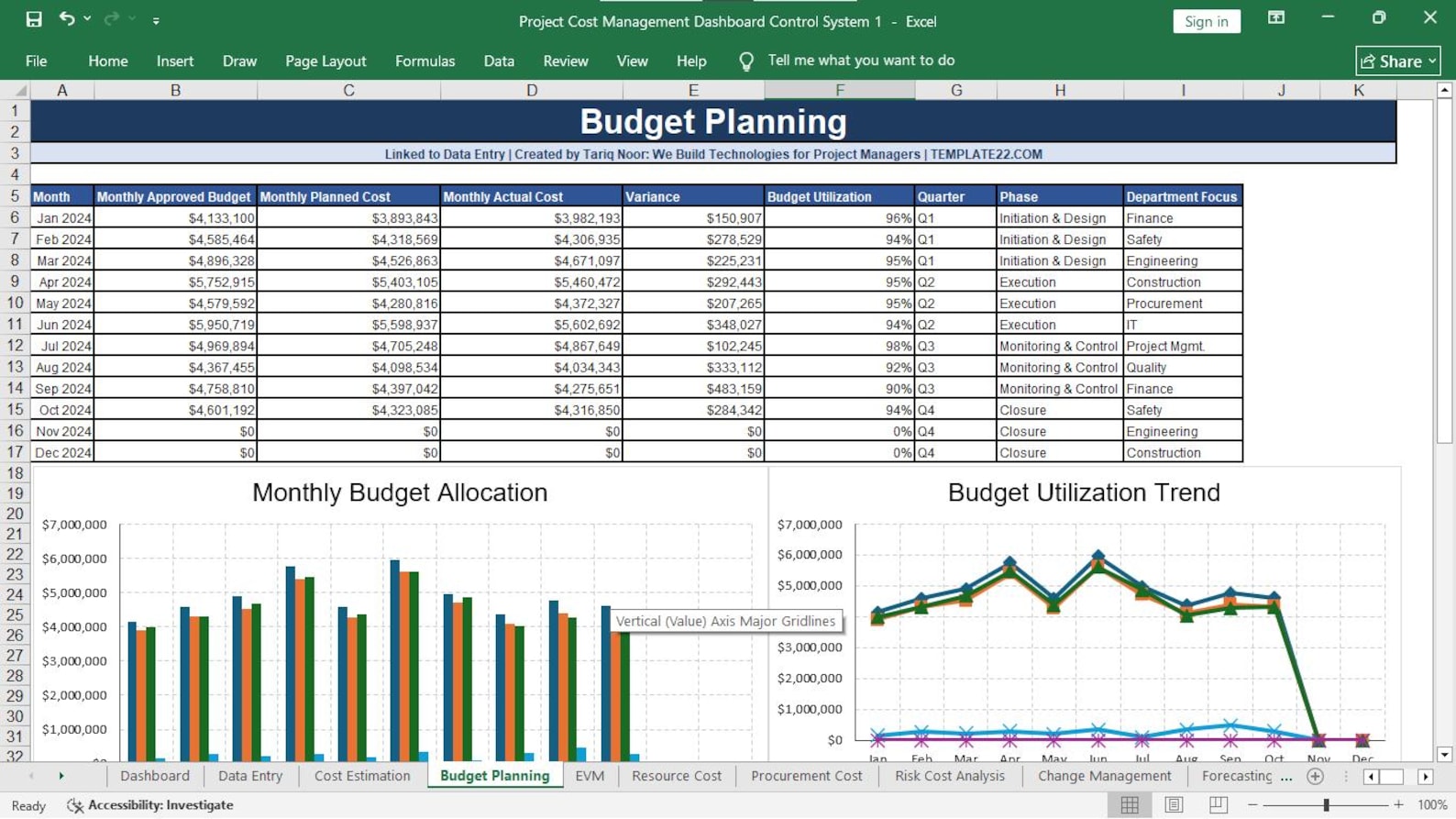Screen dimensions: 1456x819
Task: Open the Undo history dropdown arrow
Action: (87, 19)
